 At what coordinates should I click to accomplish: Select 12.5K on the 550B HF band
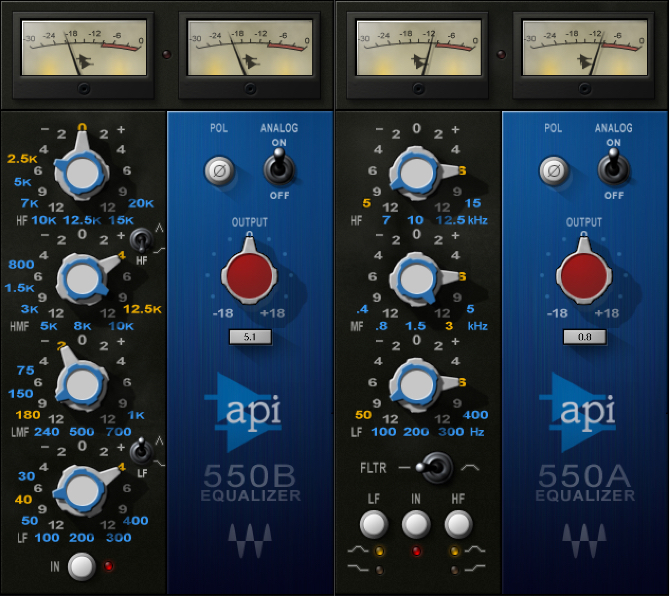(x=82, y=220)
